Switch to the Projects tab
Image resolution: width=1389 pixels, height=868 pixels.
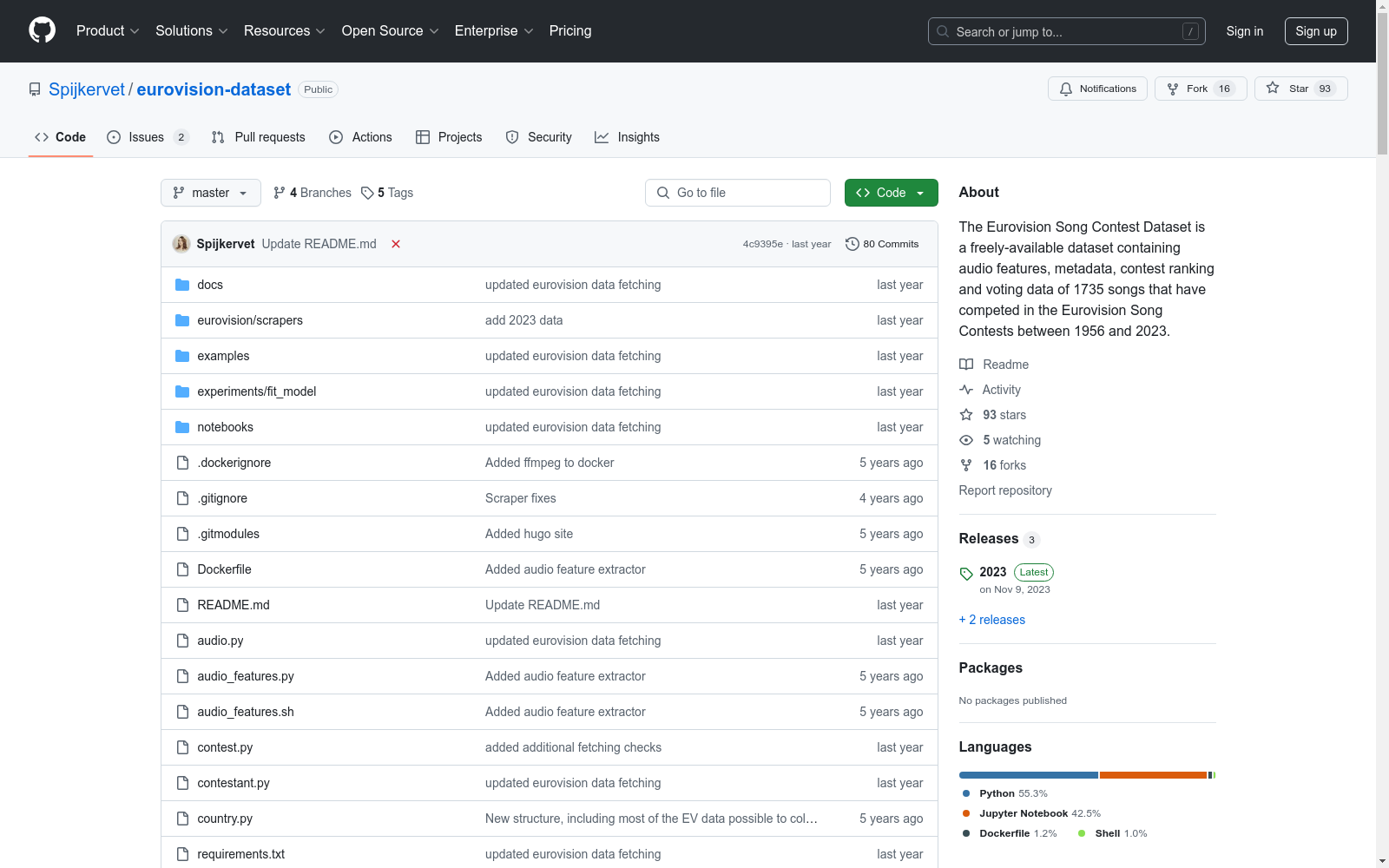(449, 137)
